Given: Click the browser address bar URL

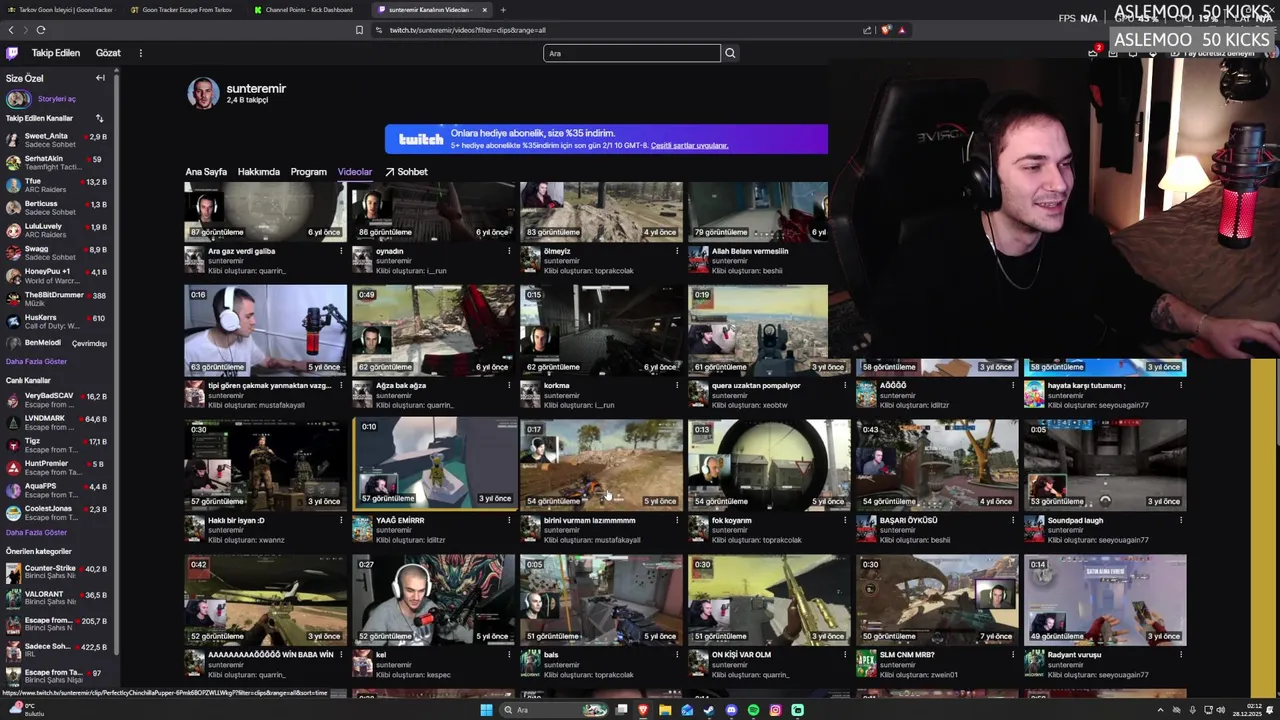Looking at the screenshot, I should pyautogui.click(x=468, y=30).
